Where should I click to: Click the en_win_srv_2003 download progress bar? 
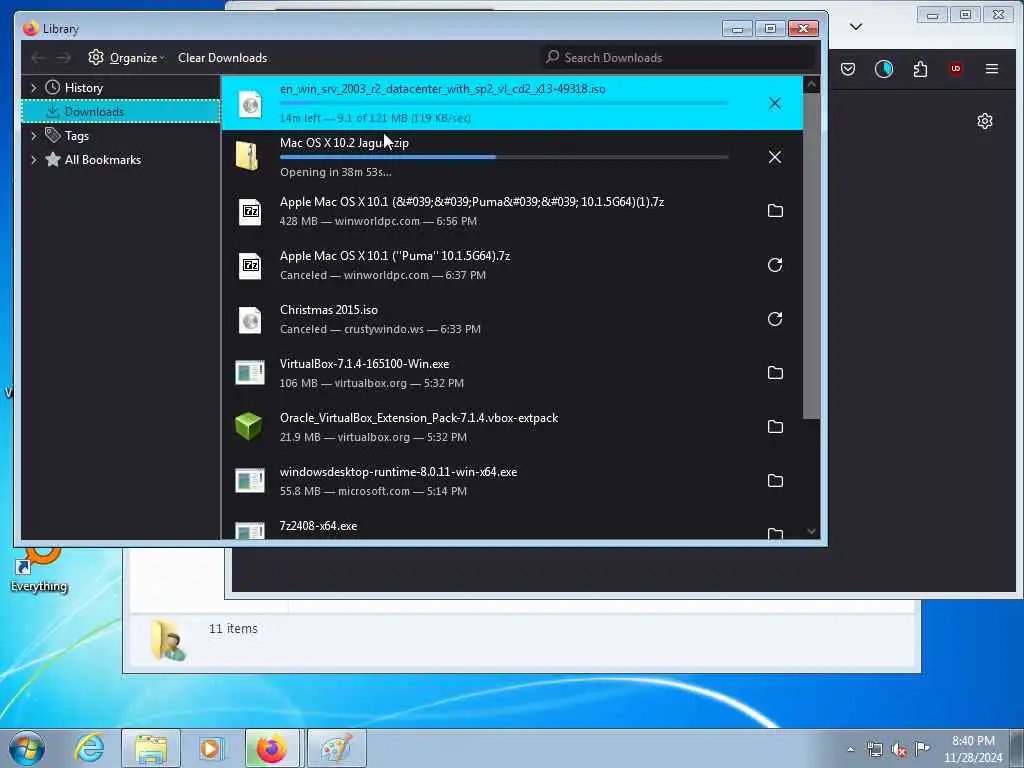504,103
